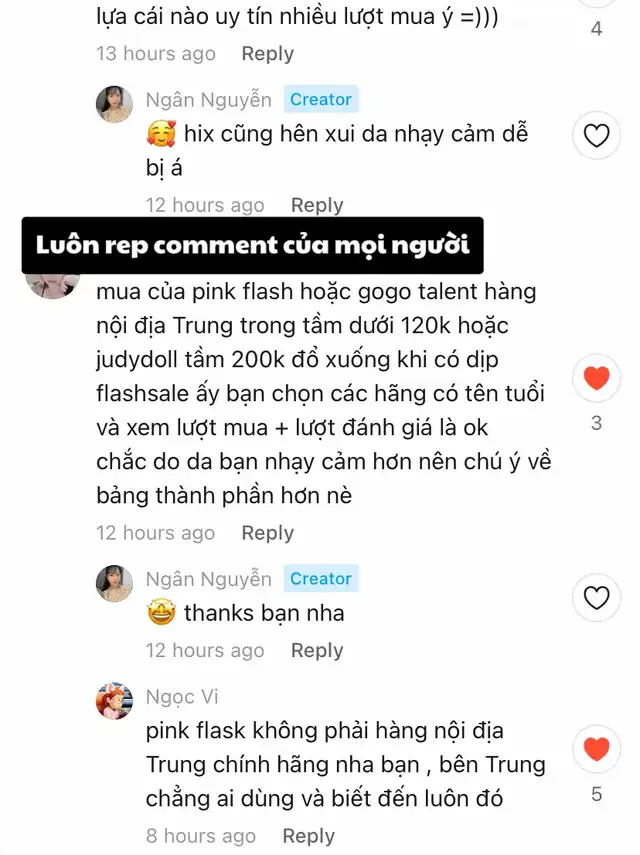Open Ngân Nguyễn username above thanks reply
The height and width of the screenshot is (855, 640).
(x=209, y=579)
